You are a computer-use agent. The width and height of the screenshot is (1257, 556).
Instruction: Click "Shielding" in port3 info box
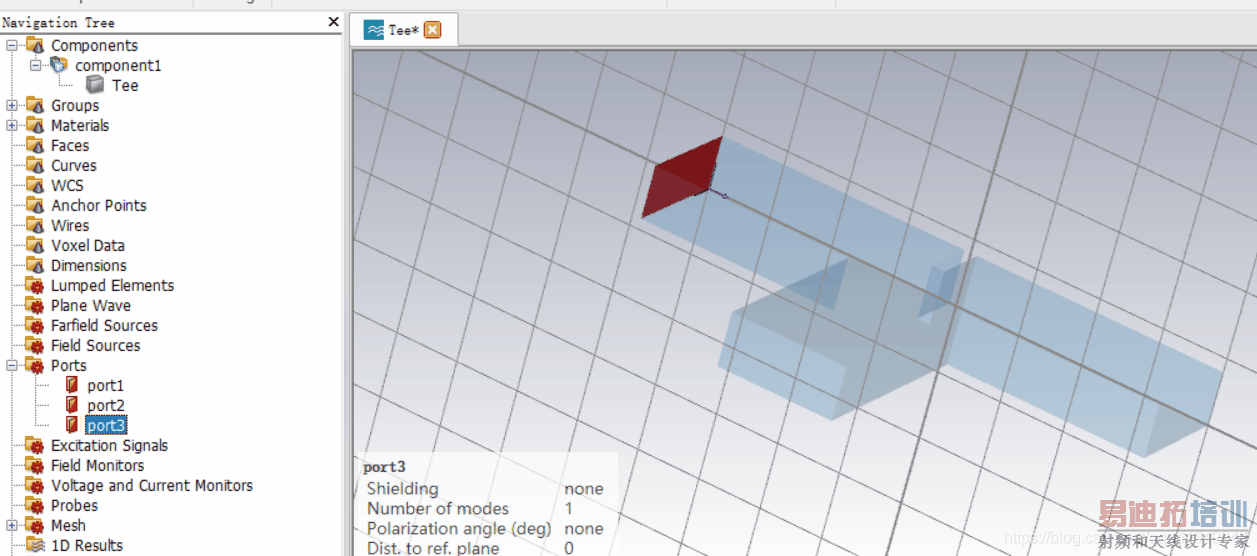tap(402, 489)
